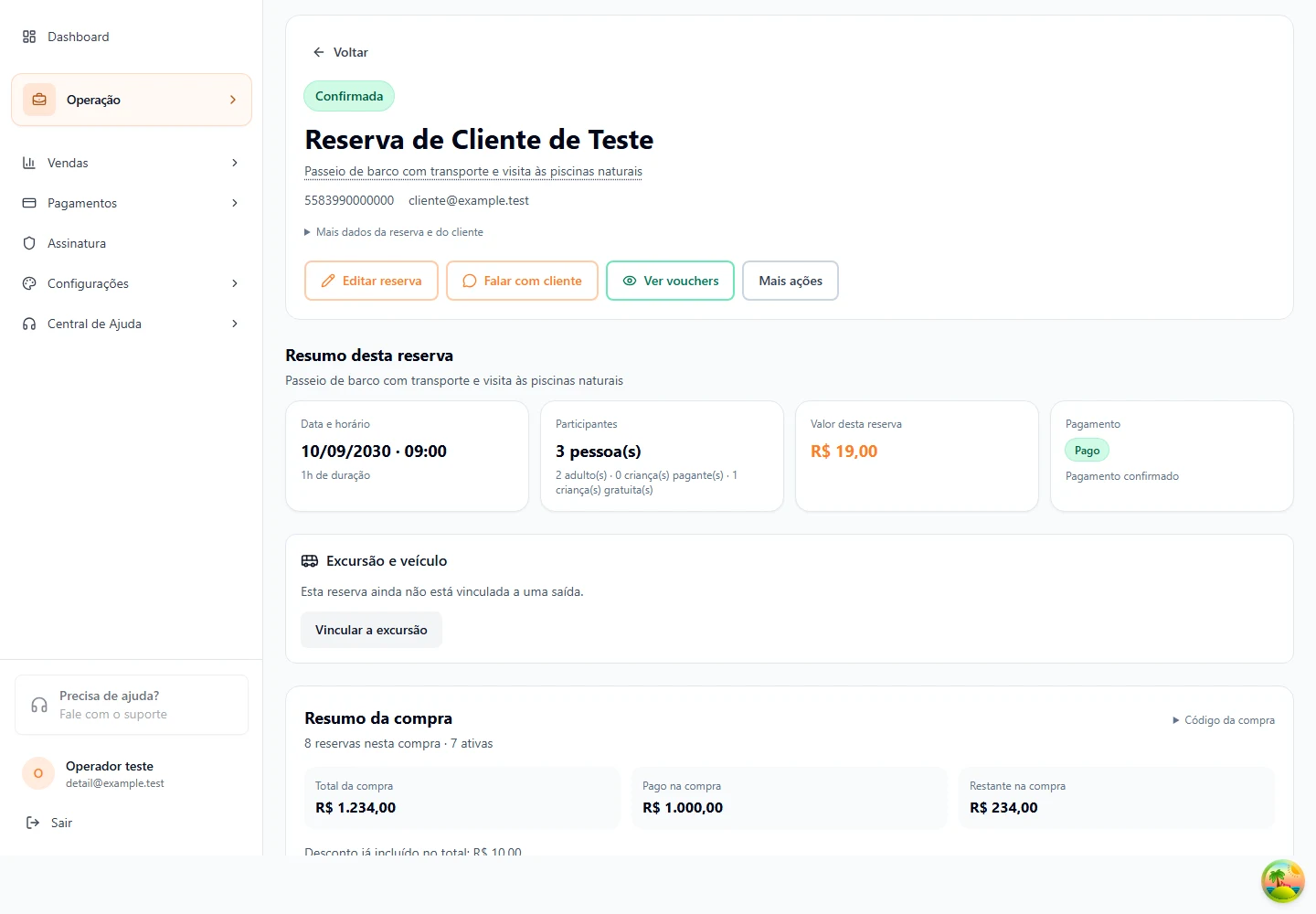Click the Falar com cliente button
Screen dimensions: 1316x914
522,281
